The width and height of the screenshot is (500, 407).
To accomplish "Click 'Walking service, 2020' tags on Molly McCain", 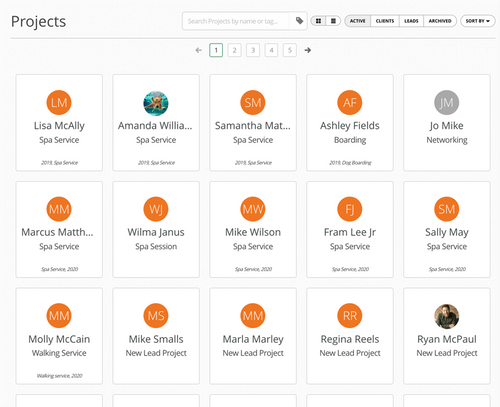I will tap(59, 376).
